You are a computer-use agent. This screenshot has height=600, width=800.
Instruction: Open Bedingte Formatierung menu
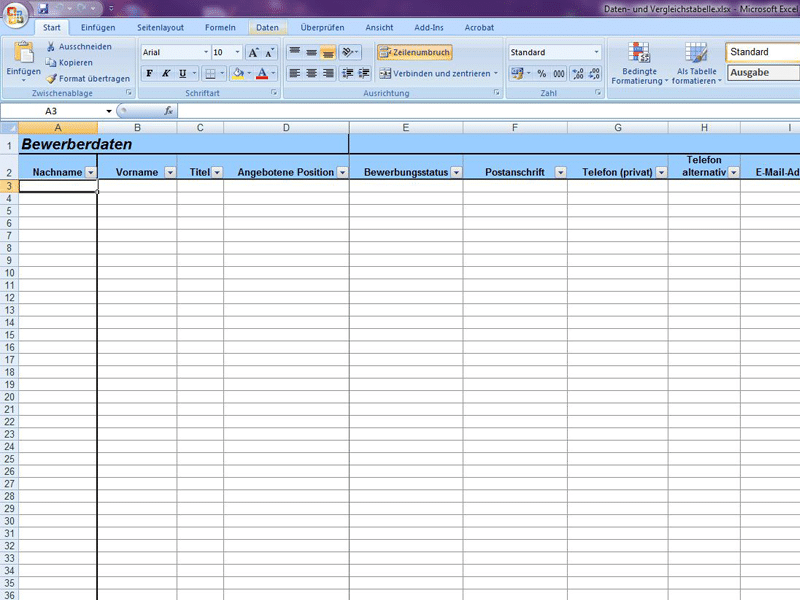tap(639, 63)
